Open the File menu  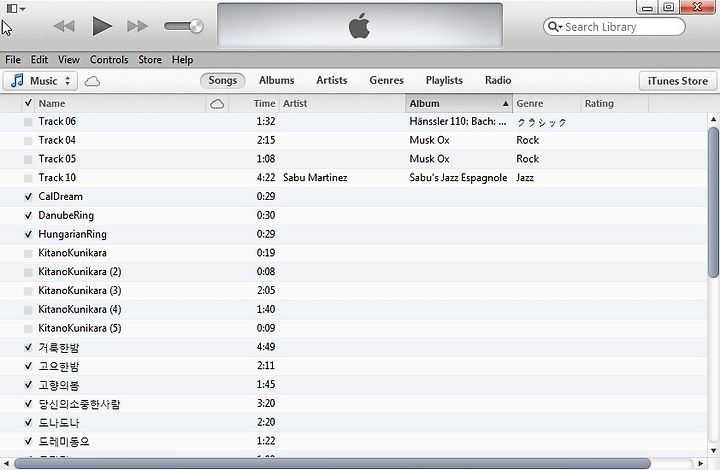(x=13, y=60)
